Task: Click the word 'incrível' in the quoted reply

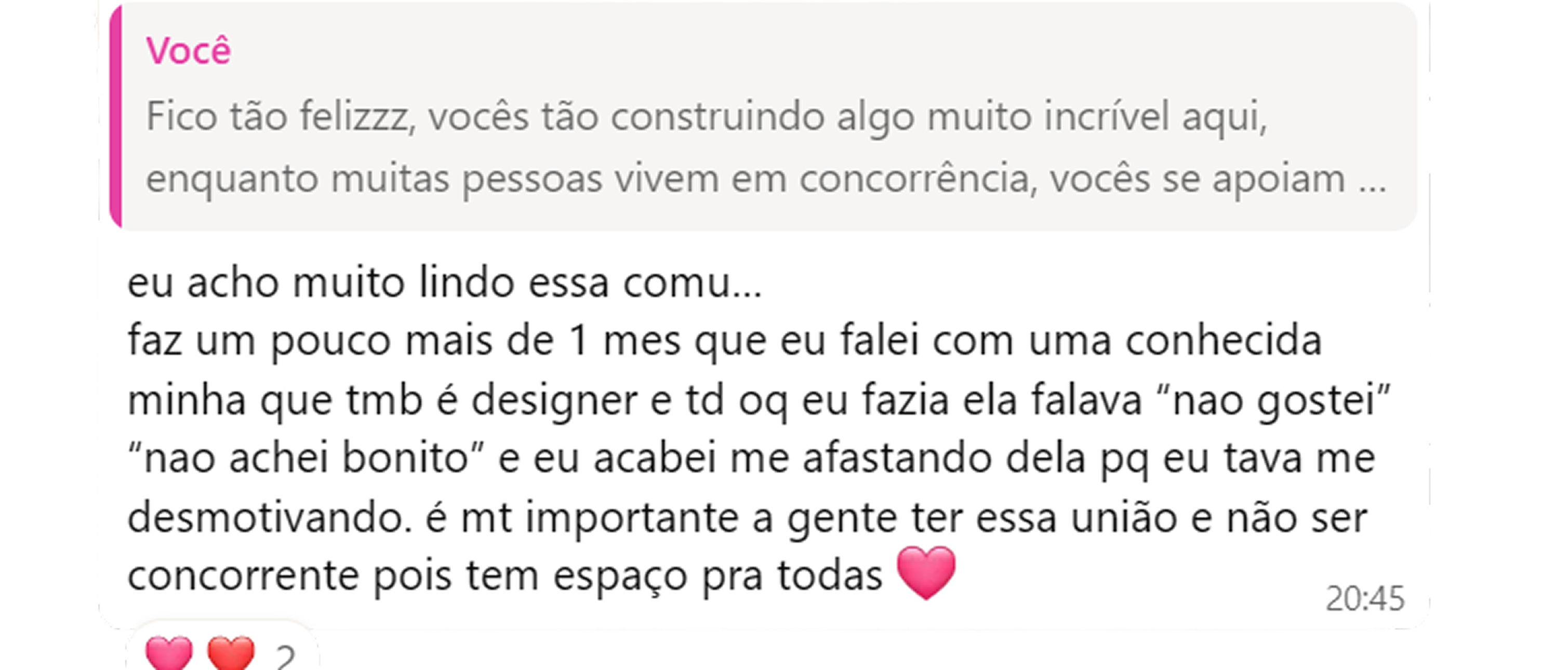Action: click(1107, 116)
